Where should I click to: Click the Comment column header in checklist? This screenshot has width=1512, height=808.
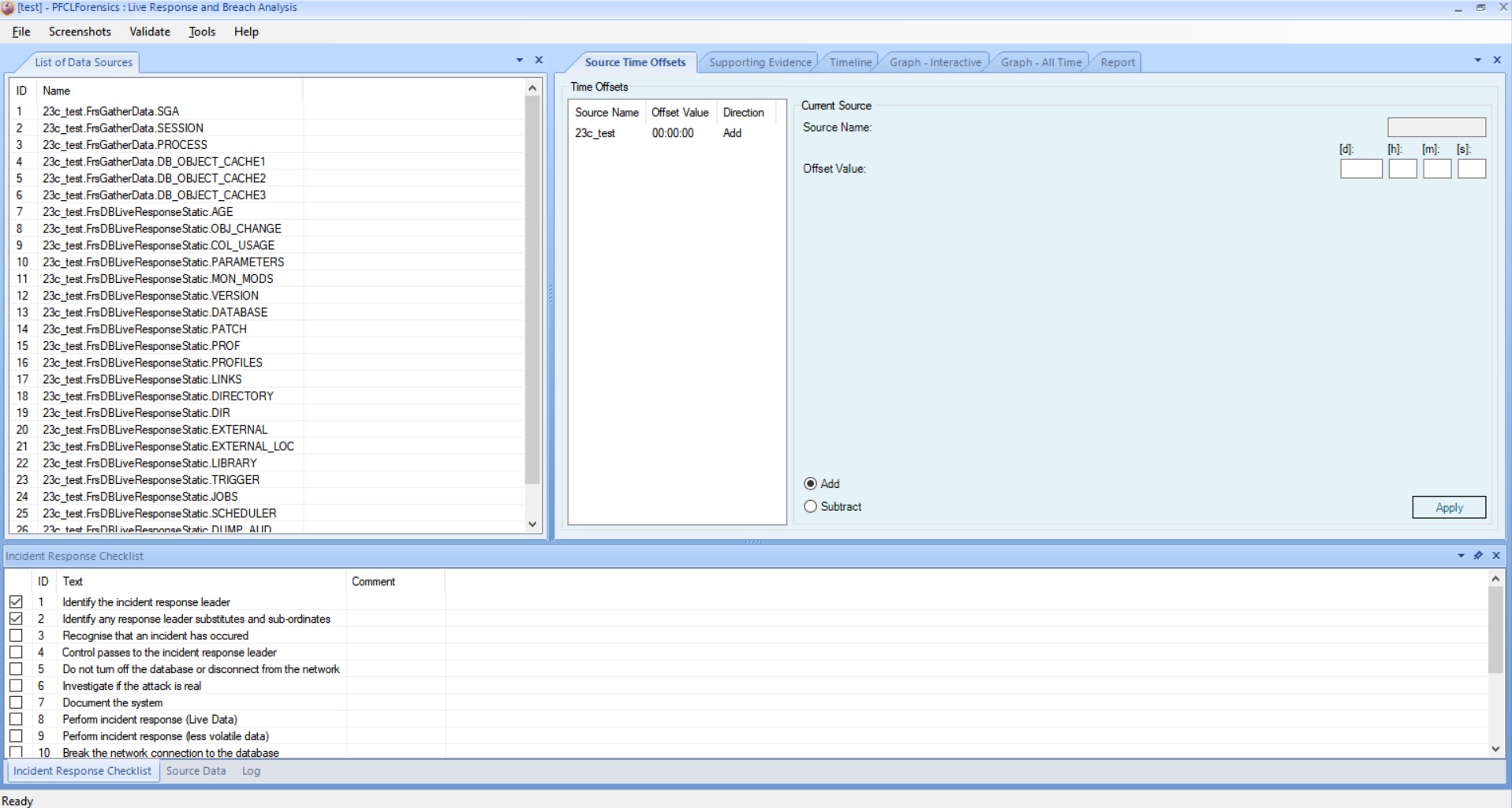pyautogui.click(x=394, y=582)
